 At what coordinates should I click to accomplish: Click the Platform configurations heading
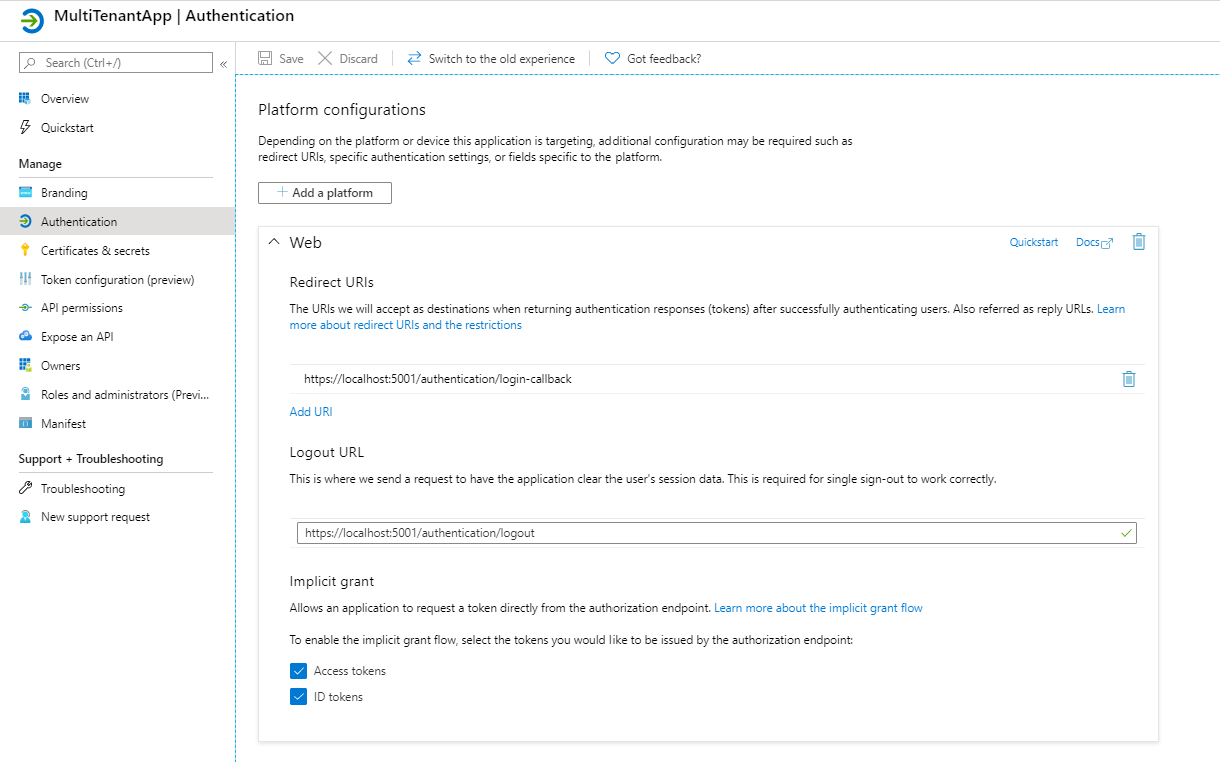point(342,110)
